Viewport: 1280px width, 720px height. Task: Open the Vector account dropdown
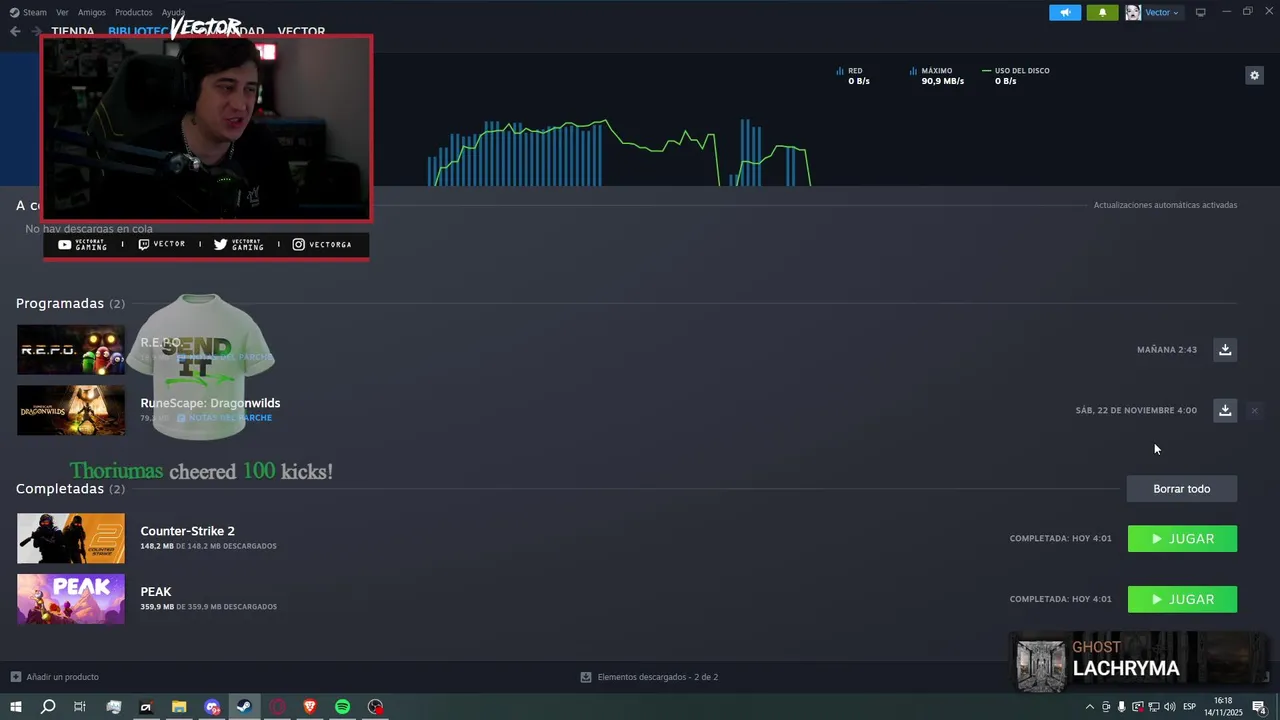coord(1162,12)
